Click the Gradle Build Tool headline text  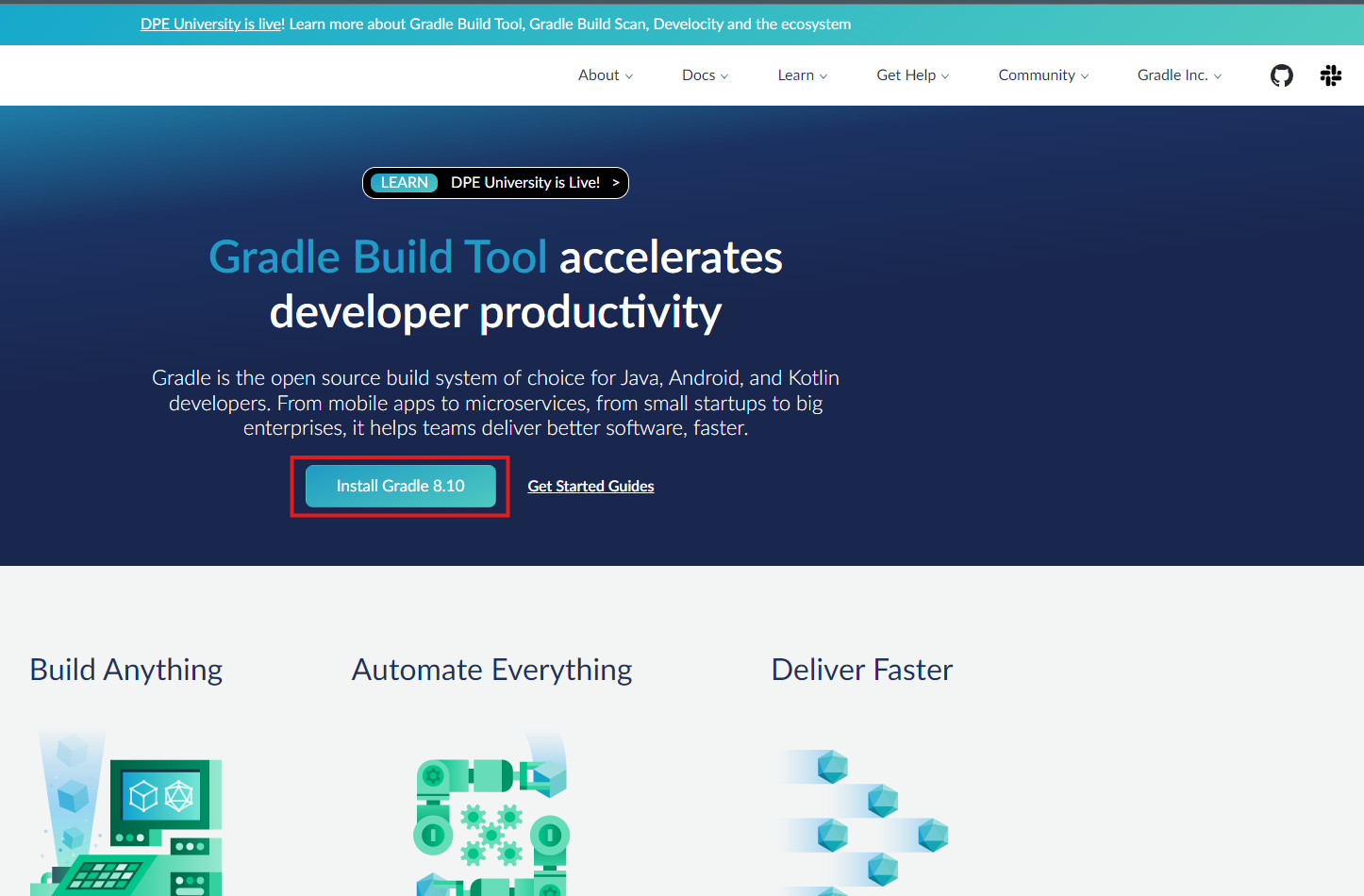point(378,257)
